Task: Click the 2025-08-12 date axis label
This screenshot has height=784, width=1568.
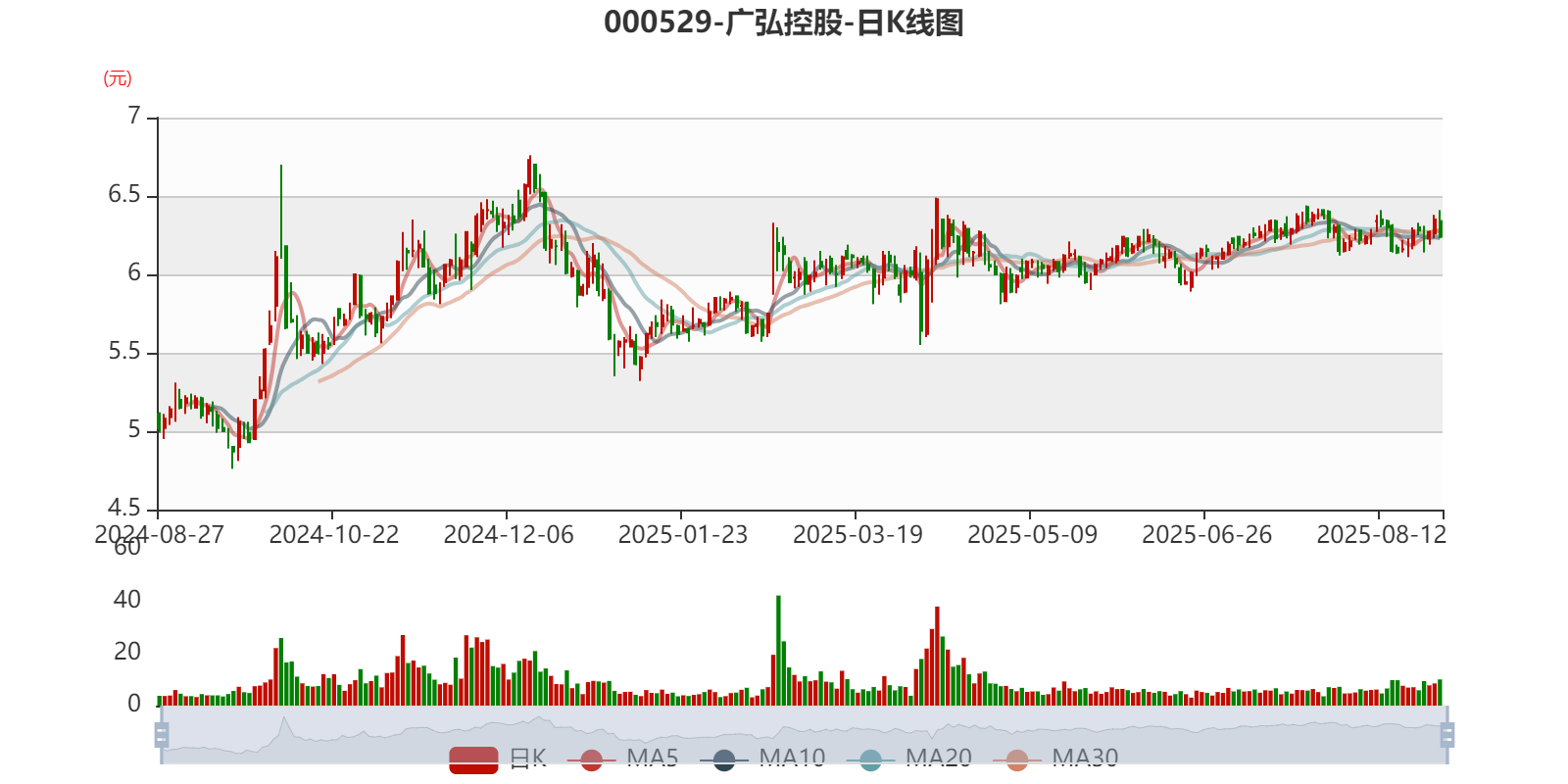Action: coord(1381,535)
